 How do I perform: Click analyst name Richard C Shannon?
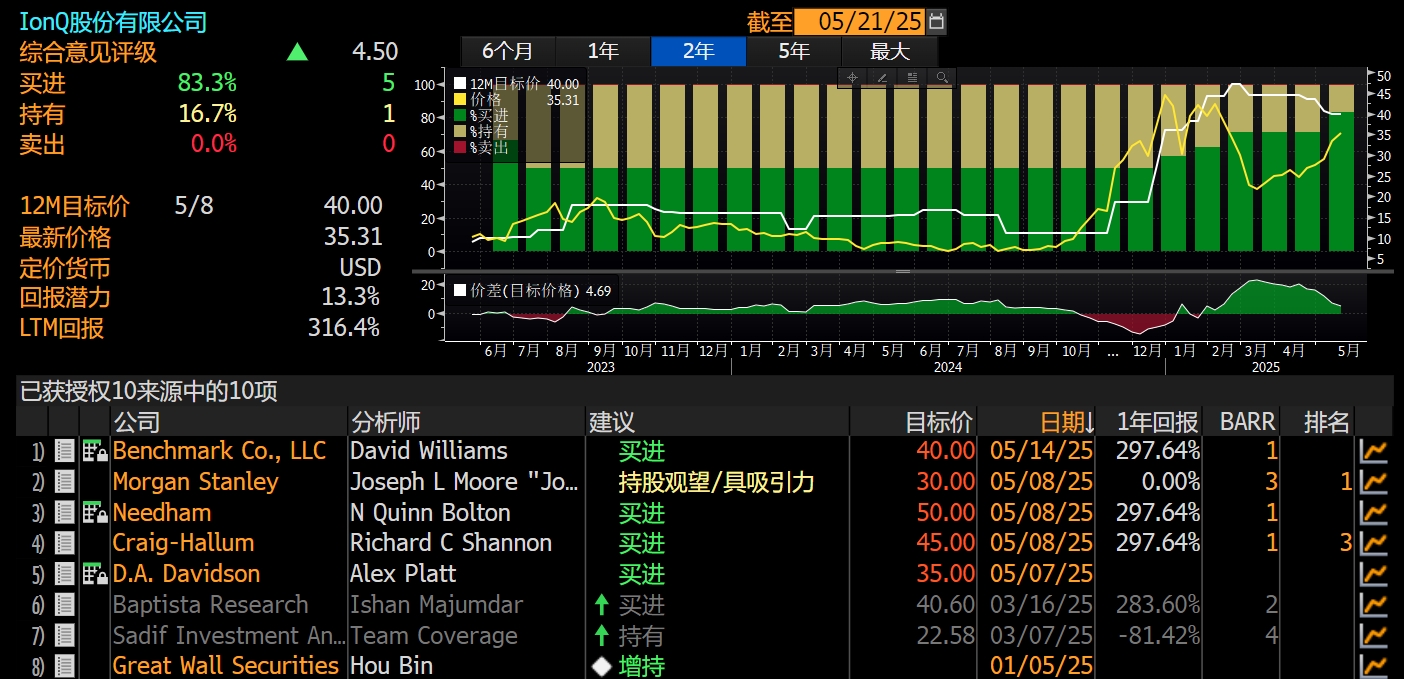[x=451, y=544]
